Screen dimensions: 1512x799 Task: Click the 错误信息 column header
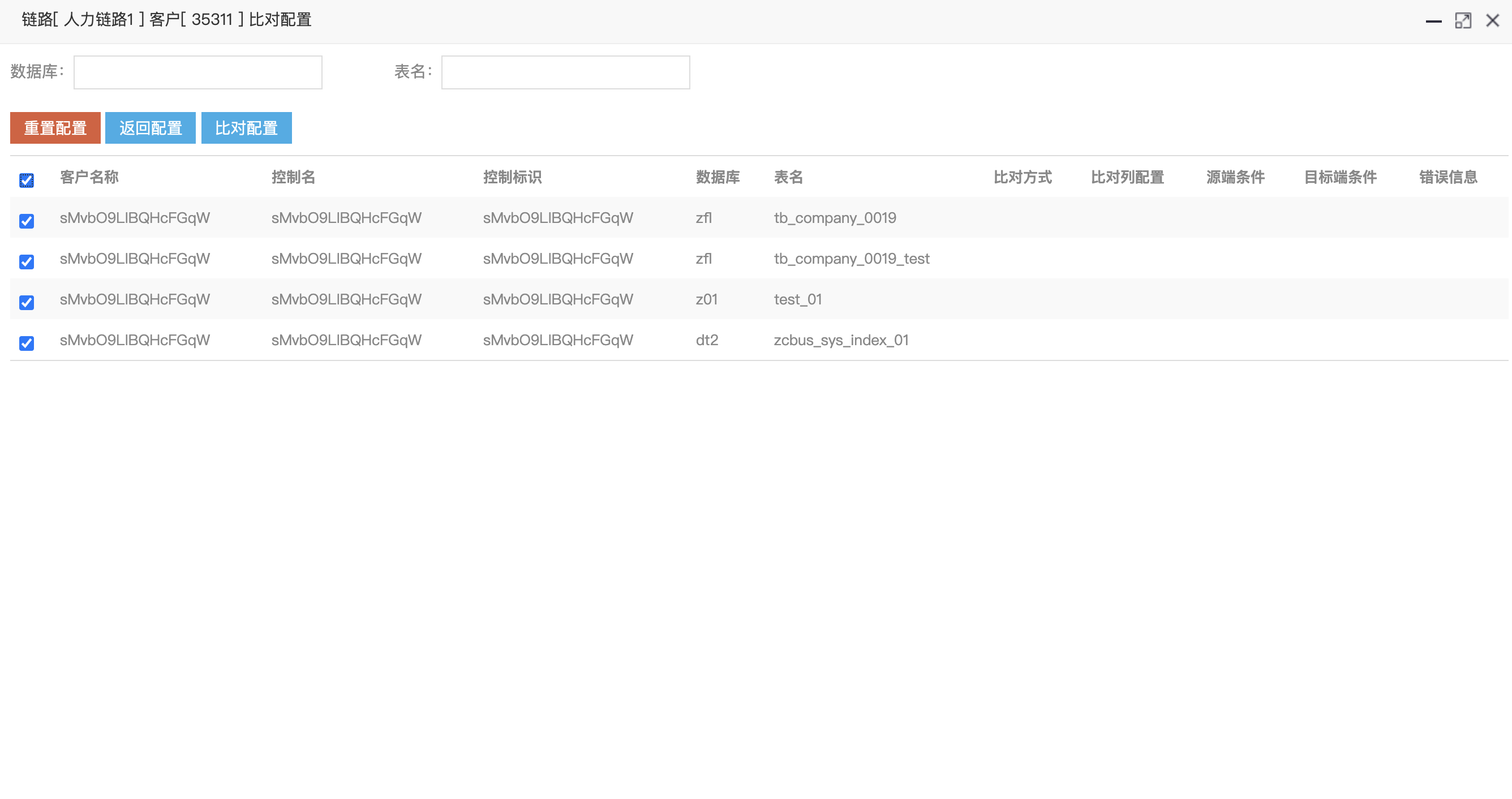[1447, 177]
